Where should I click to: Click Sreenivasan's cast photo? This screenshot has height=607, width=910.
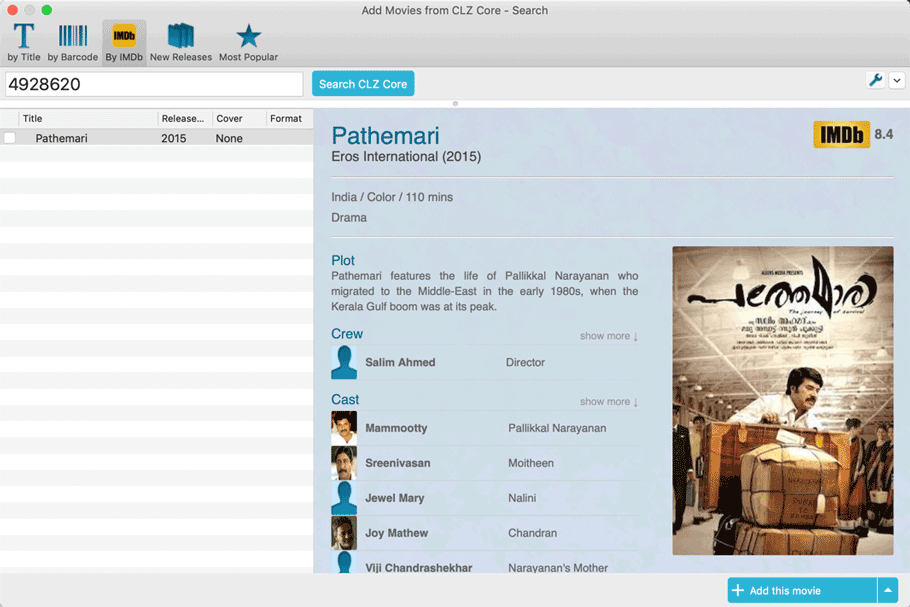(344, 463)
